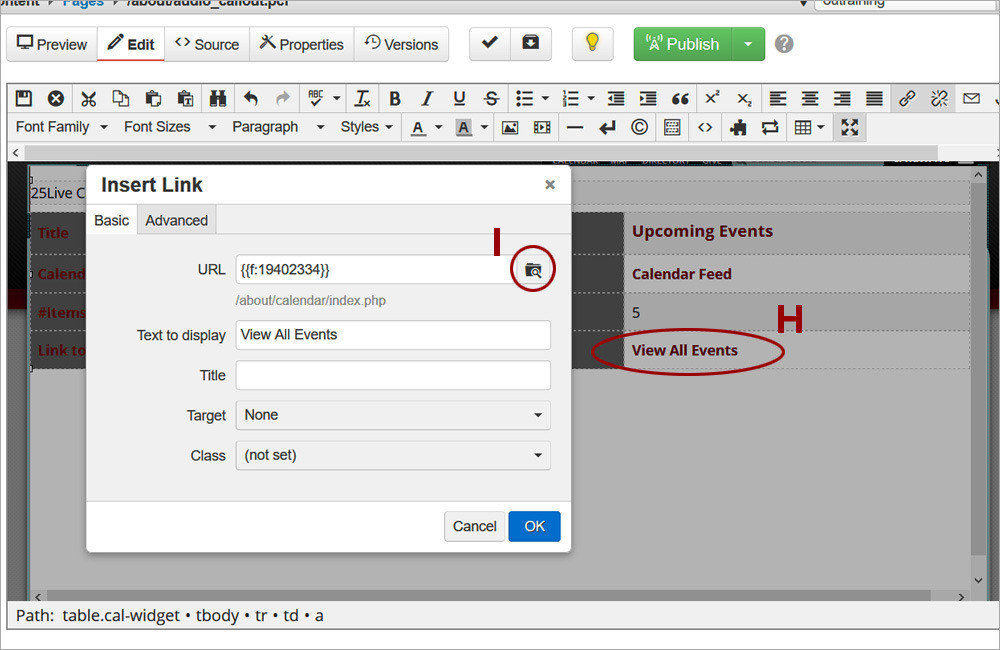Toggle underline formatting
This screenshot has height=650, width=1000.
(x=459, y=98)
